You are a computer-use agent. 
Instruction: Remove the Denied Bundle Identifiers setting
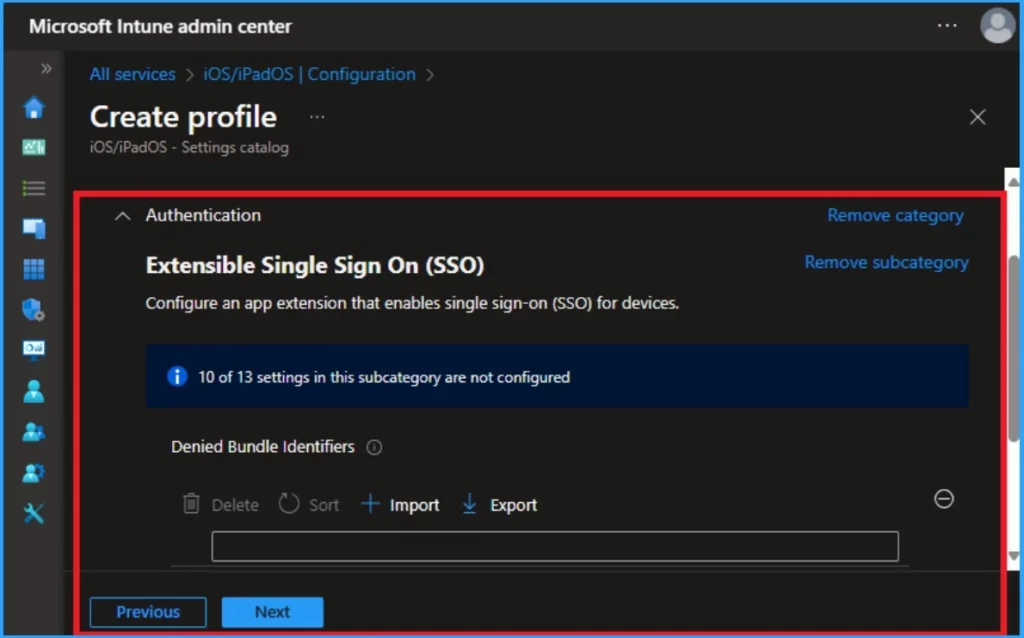(944, 499)
